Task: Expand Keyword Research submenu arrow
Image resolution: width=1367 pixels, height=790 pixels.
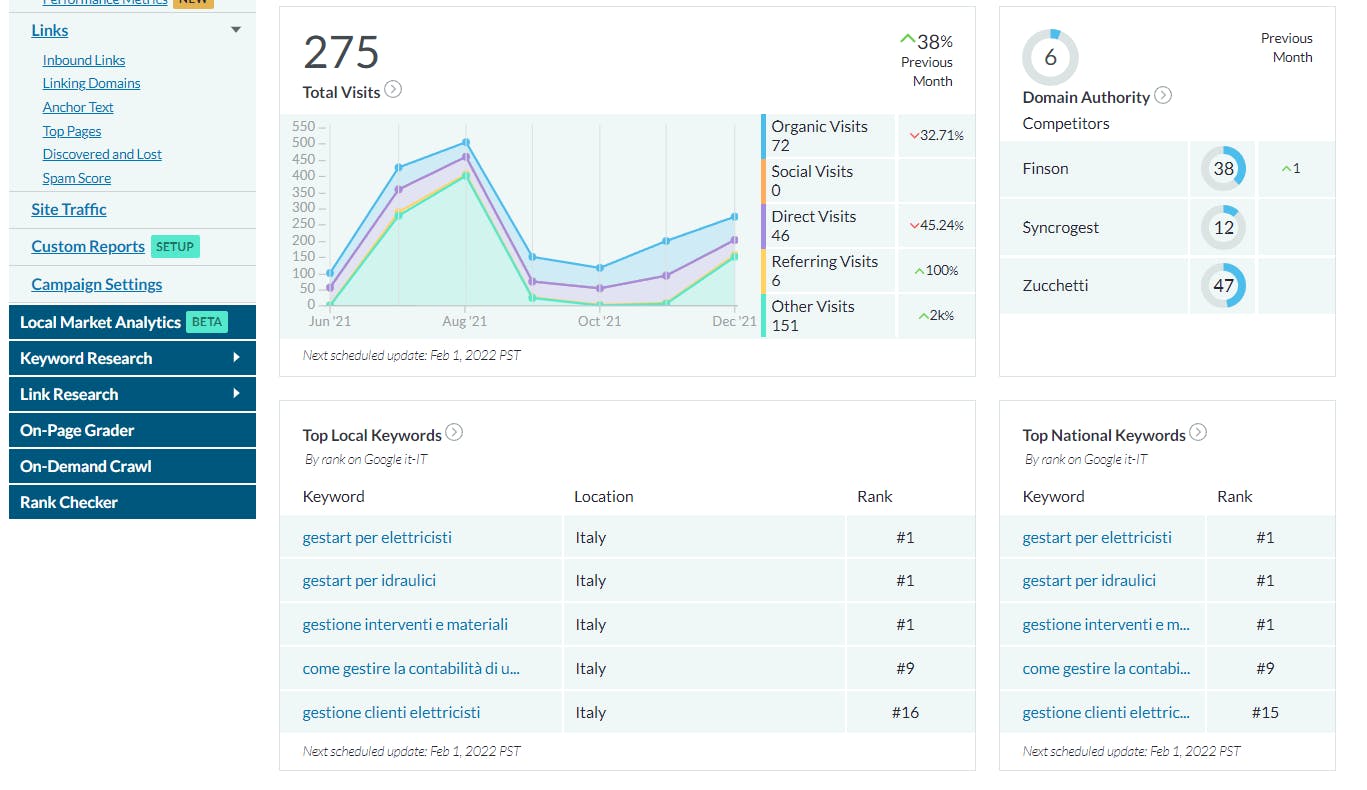Action: coord(237,358)
